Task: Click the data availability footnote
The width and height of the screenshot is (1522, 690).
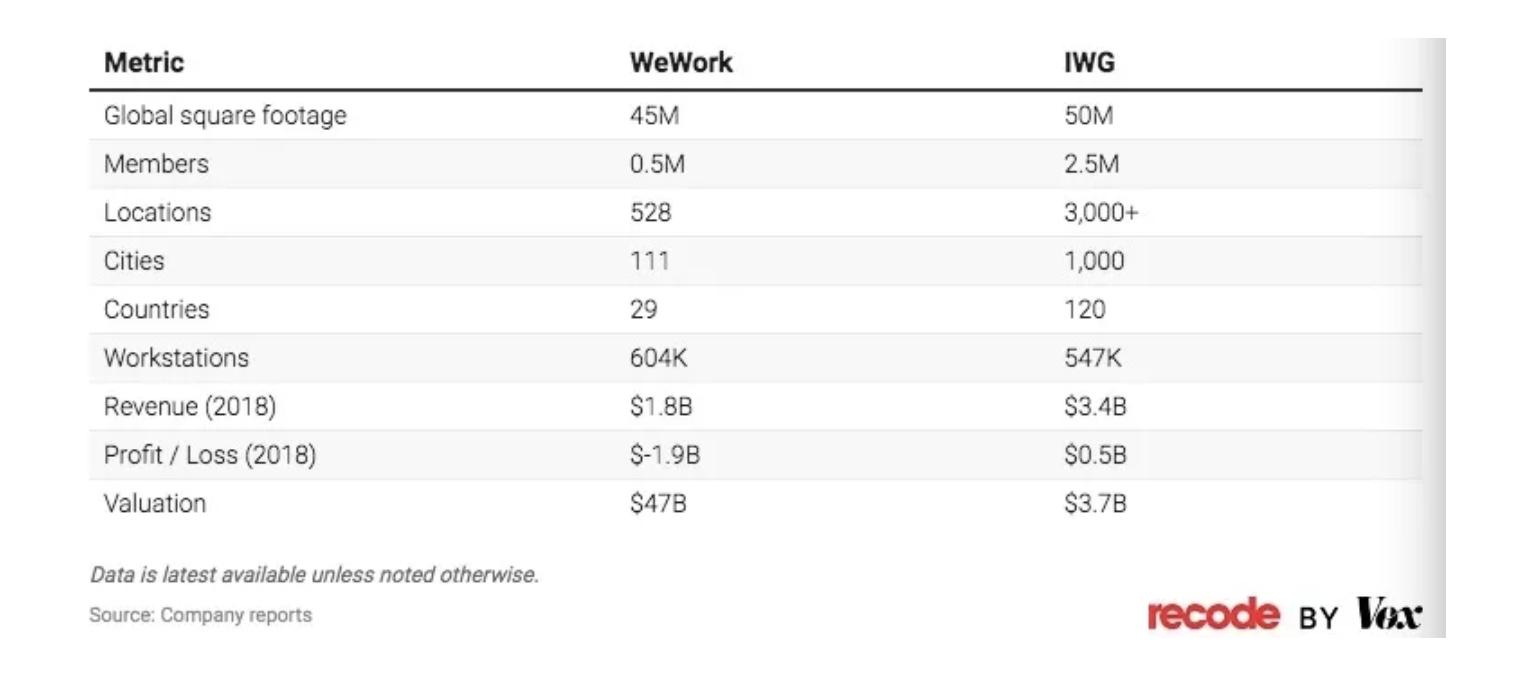Action: pyautogui.click(x=314, y=575)
